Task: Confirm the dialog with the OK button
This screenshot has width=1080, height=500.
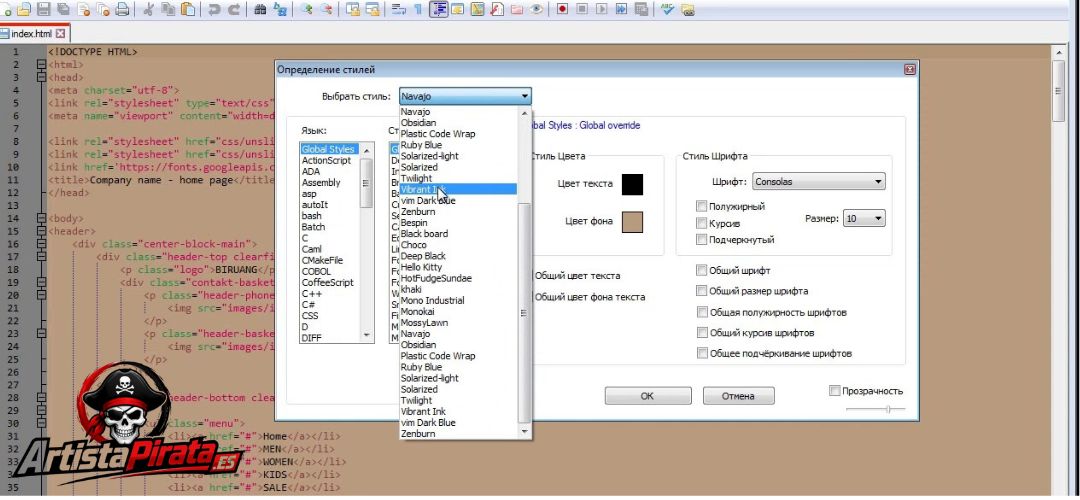Action: pos(647,396)
